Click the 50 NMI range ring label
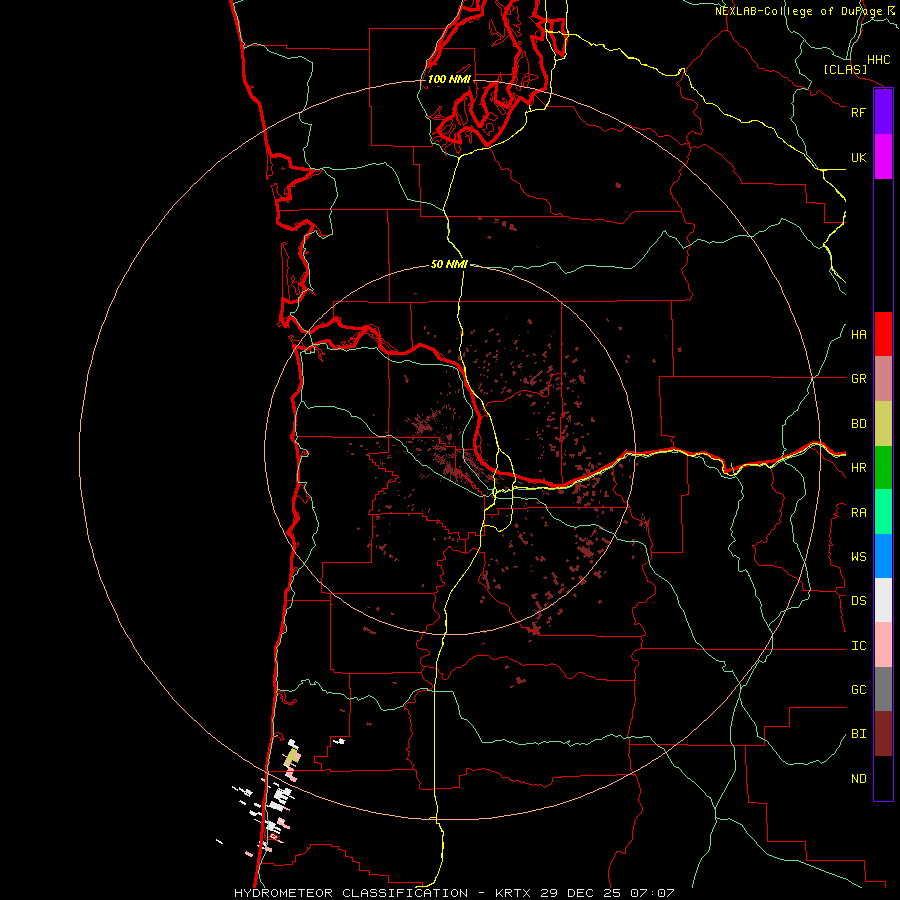 (449, 264)
